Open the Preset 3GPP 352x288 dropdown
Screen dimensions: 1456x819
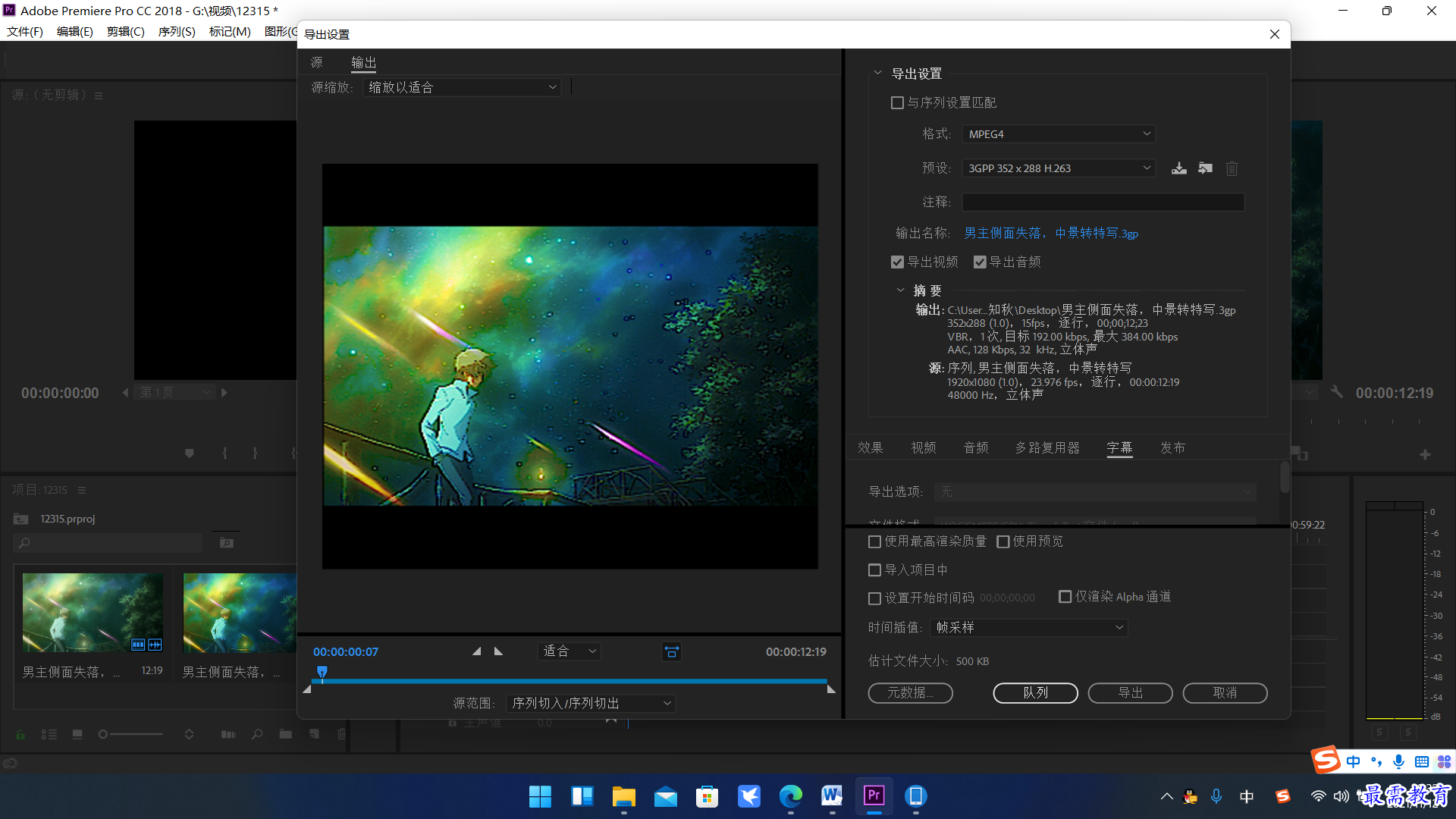(1058, 168)
